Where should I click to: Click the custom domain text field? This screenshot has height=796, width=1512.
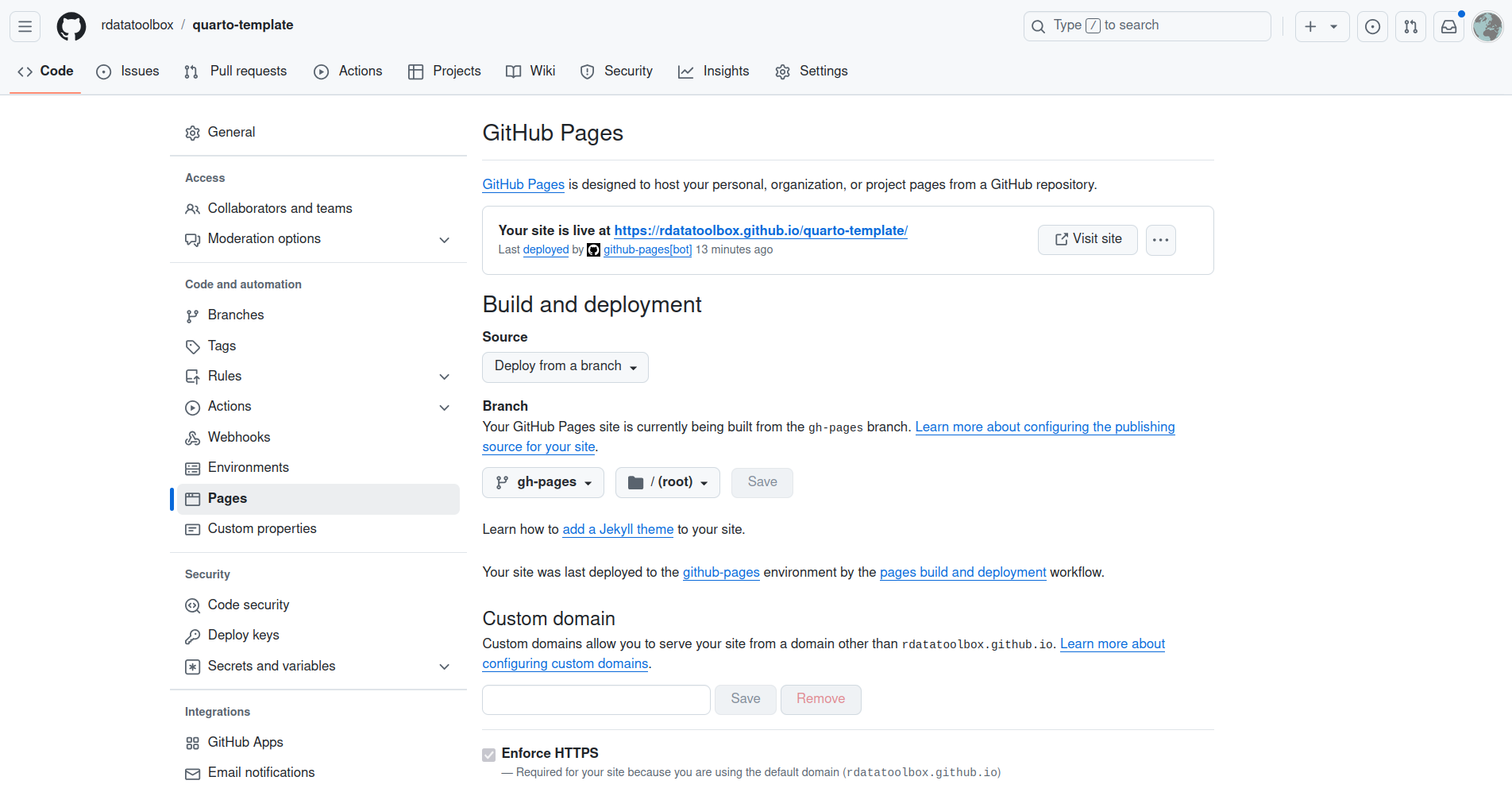(x=596, y=700)
